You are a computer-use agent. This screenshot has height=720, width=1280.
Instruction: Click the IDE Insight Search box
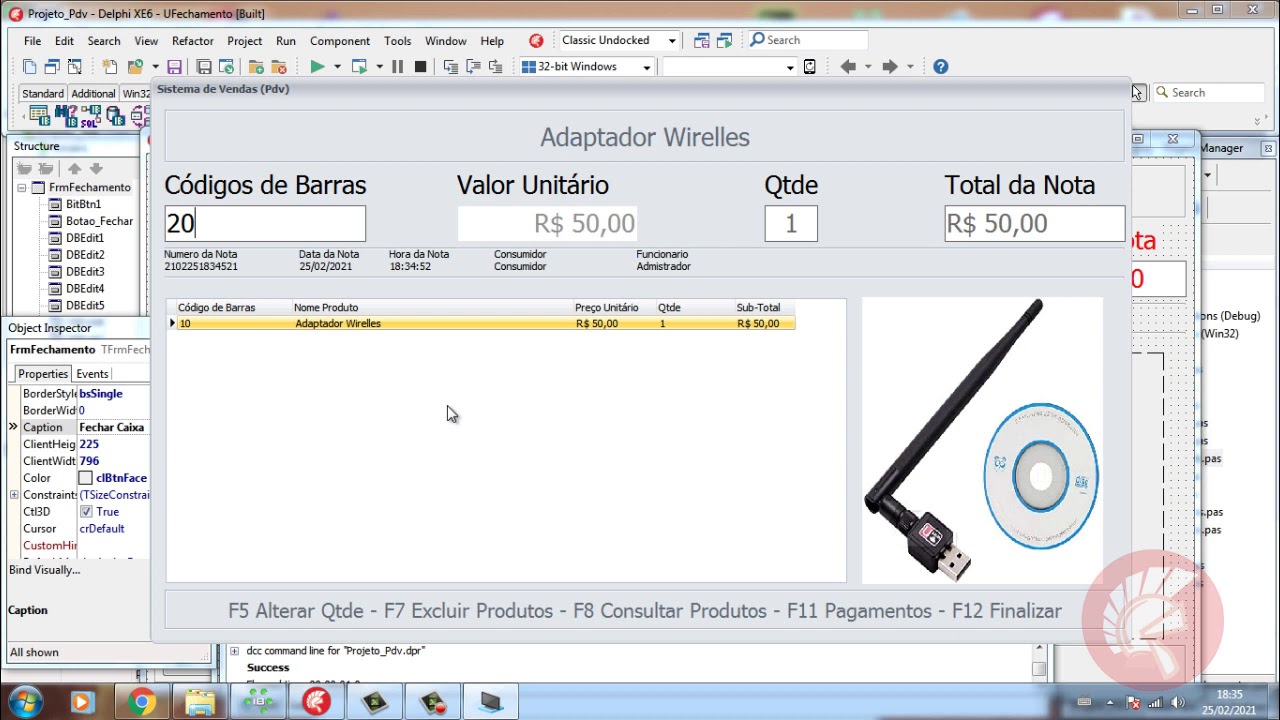[x=809, y=40]
